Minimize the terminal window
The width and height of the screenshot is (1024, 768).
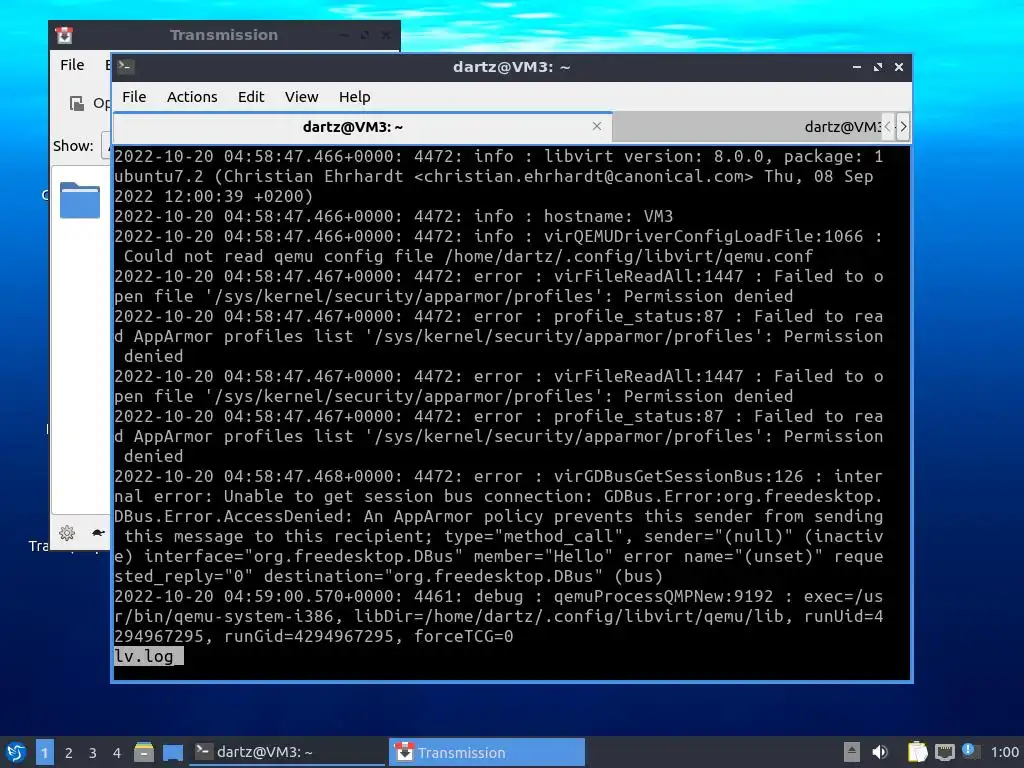857,67
